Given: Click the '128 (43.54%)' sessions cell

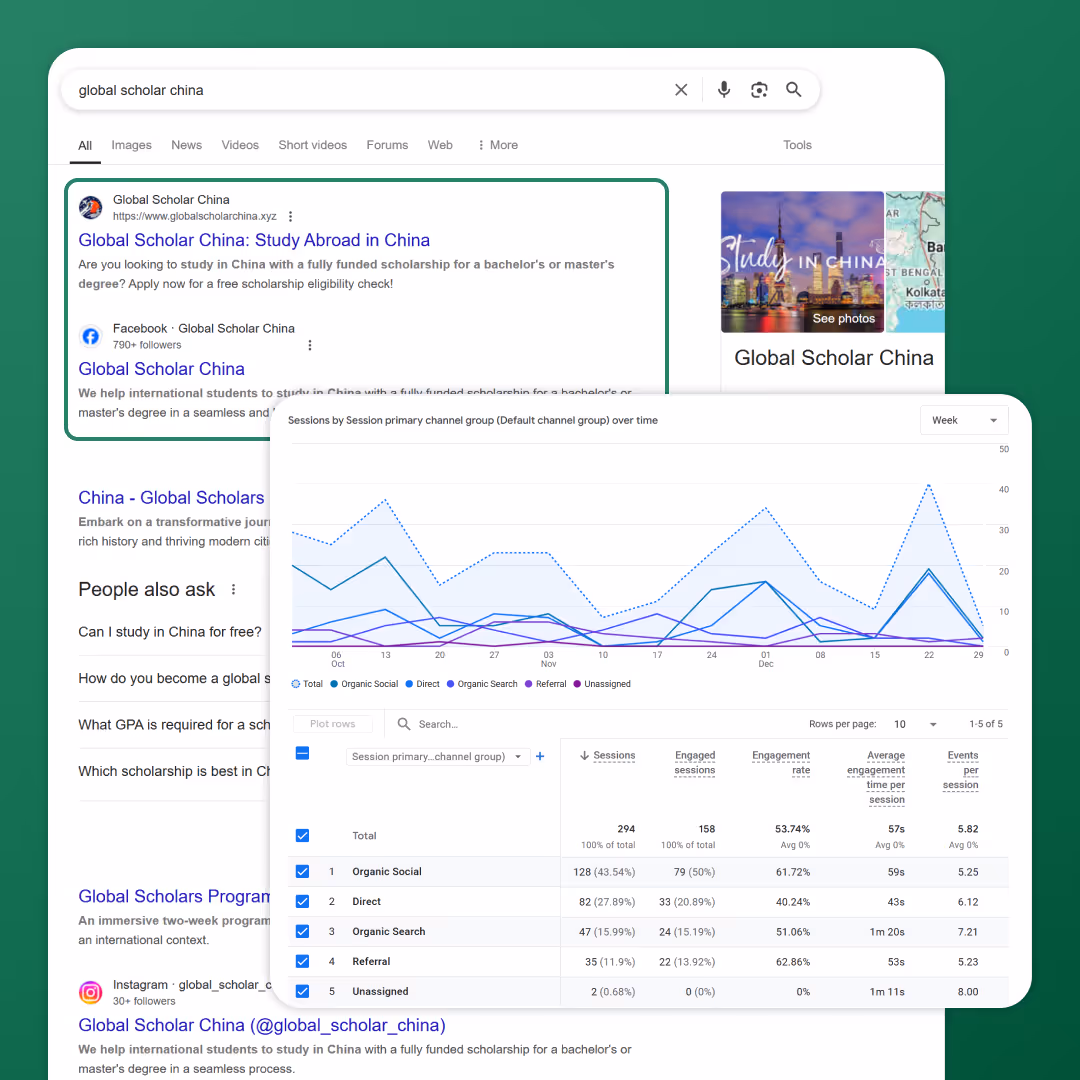Looking at the screenshot, I should point(604,872).
